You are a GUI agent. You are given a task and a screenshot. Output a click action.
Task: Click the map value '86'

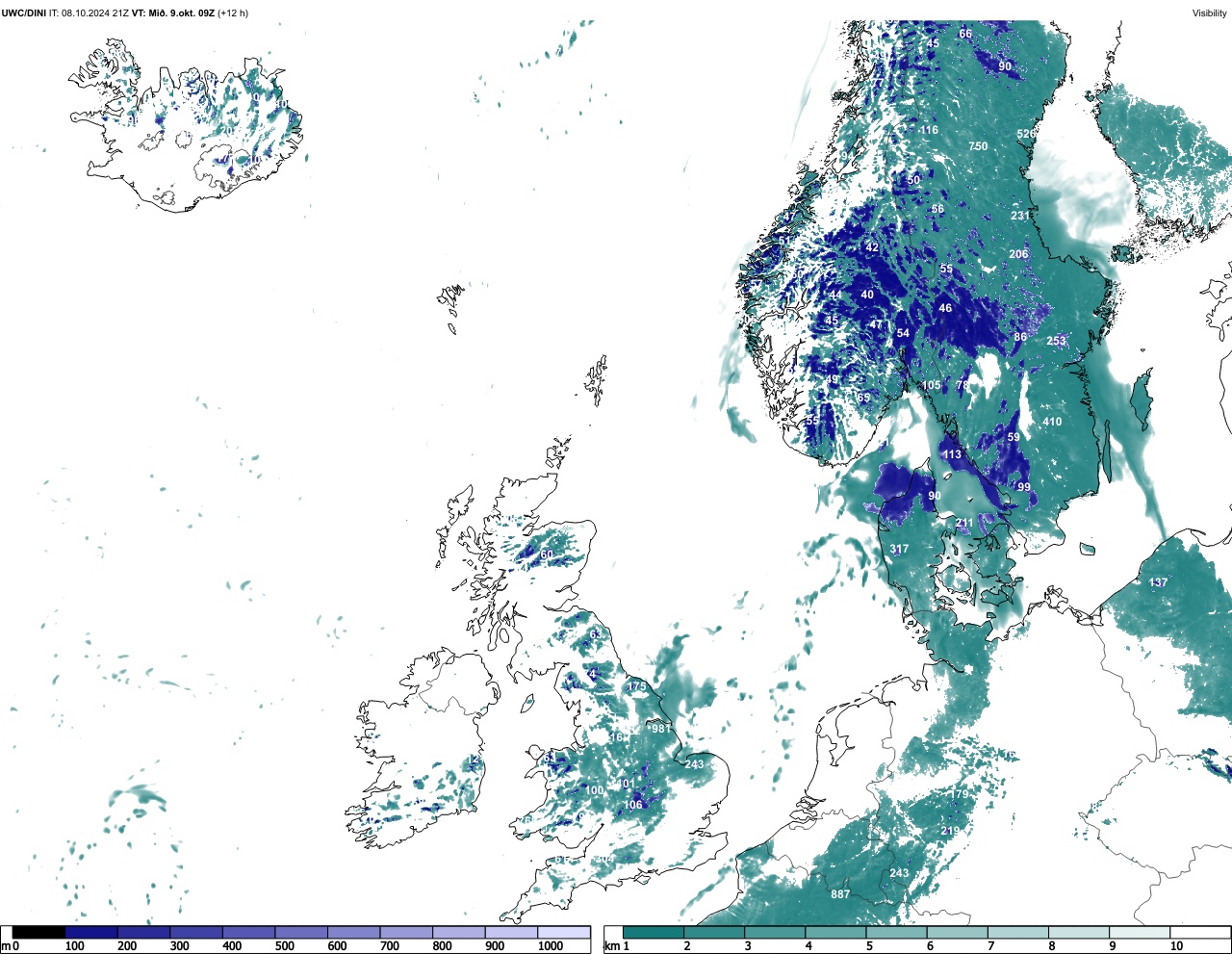(x=1020, y=337)
